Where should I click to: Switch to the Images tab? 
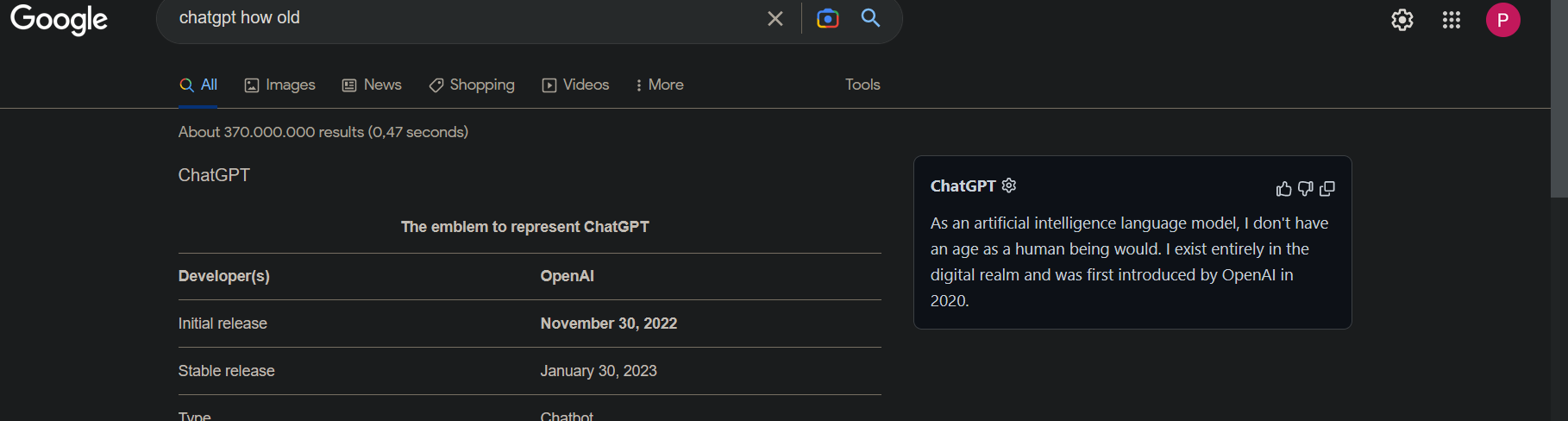coord(279,85)
